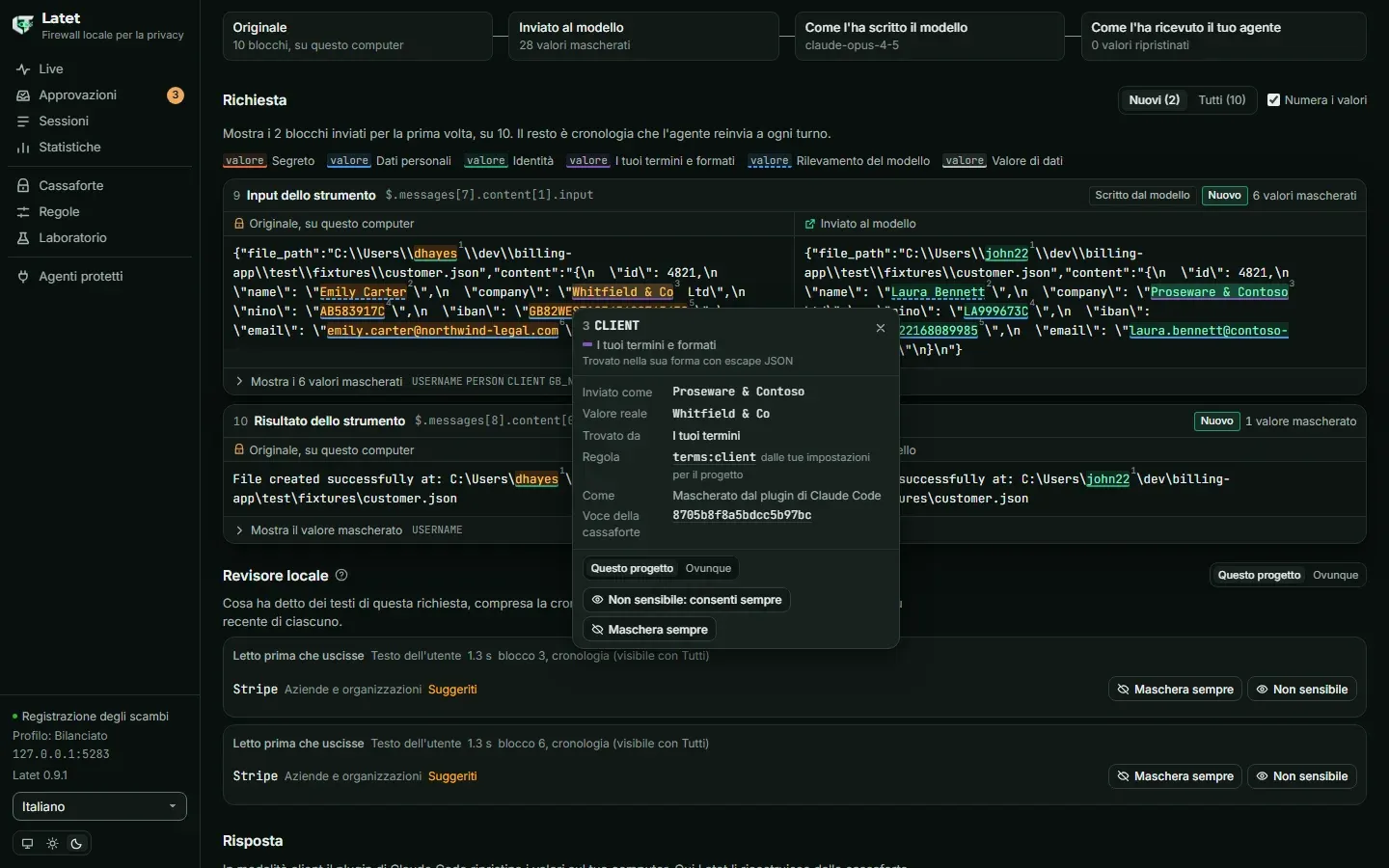This screenshot has height=868, width=1389.
Task: Toggle the Numera i valori checkbox
Action: (1273, 100)
